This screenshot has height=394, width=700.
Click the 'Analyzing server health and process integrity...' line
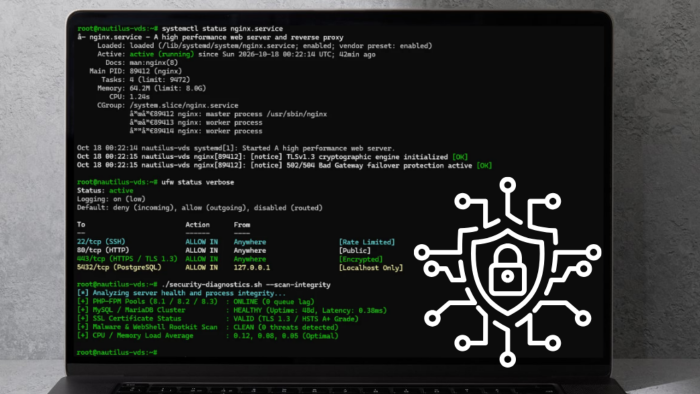click(x=189, y=293)
